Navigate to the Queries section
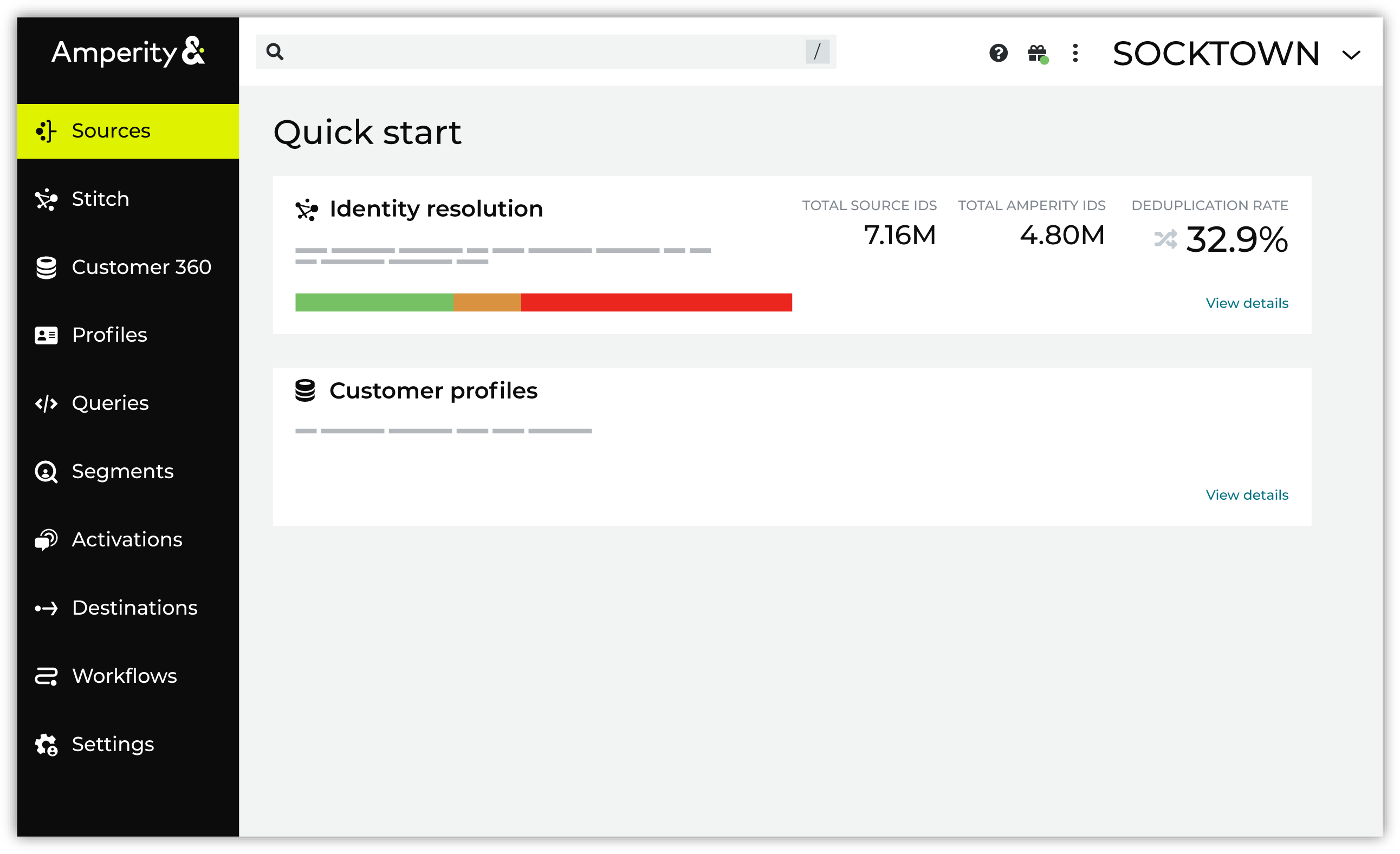1400x854 pixels. coord(110,403)
